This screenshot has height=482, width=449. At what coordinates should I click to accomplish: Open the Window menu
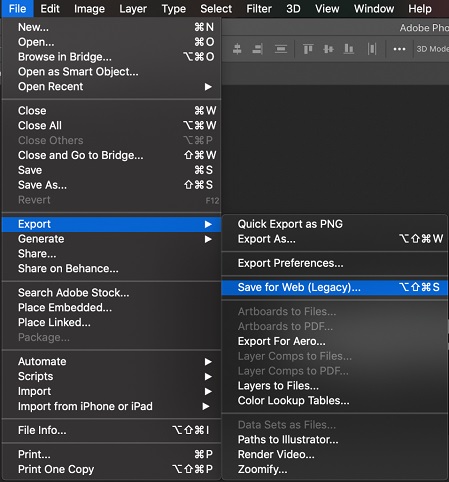[x=374, y=9]
